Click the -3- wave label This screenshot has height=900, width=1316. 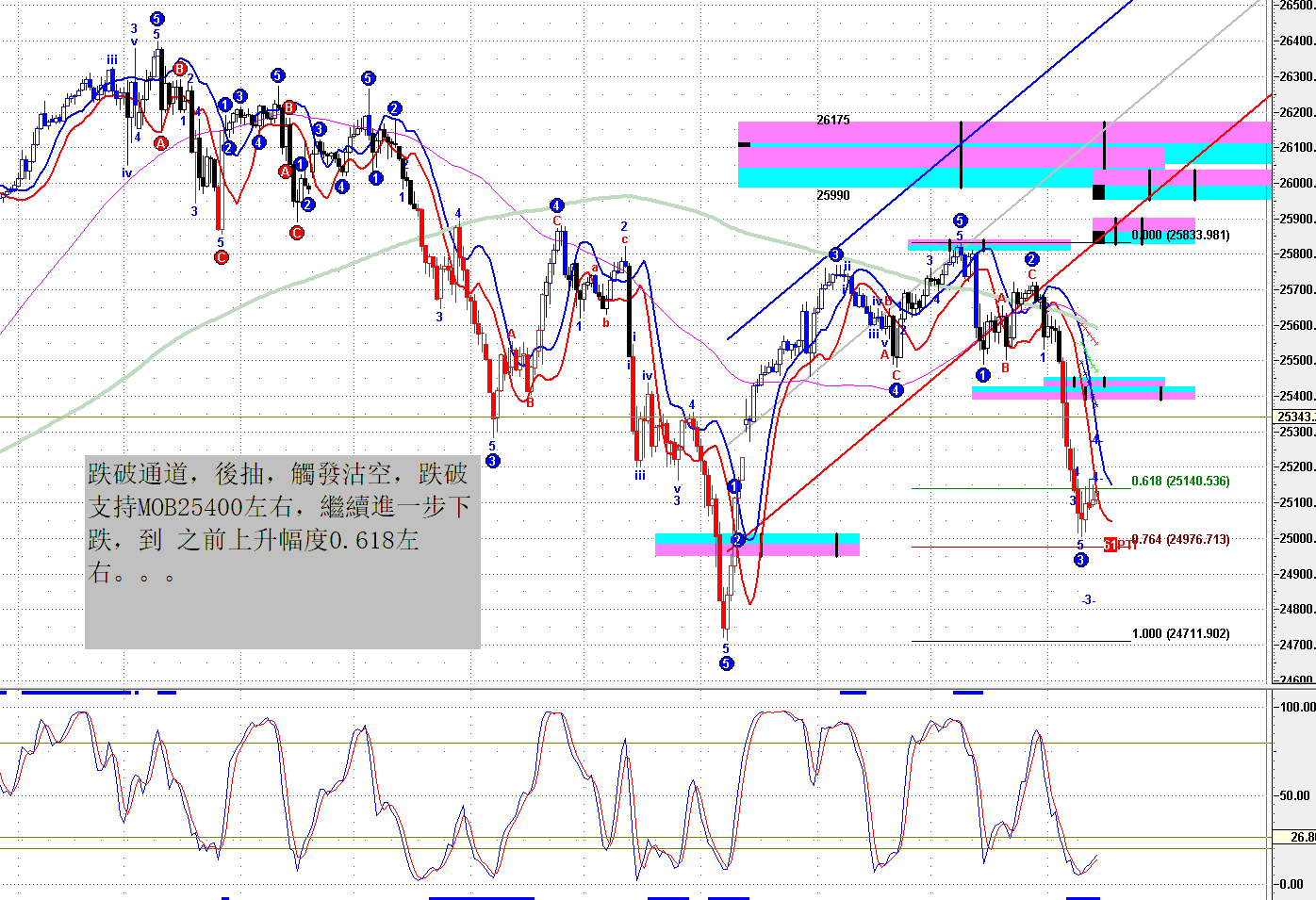(1089, 599)
